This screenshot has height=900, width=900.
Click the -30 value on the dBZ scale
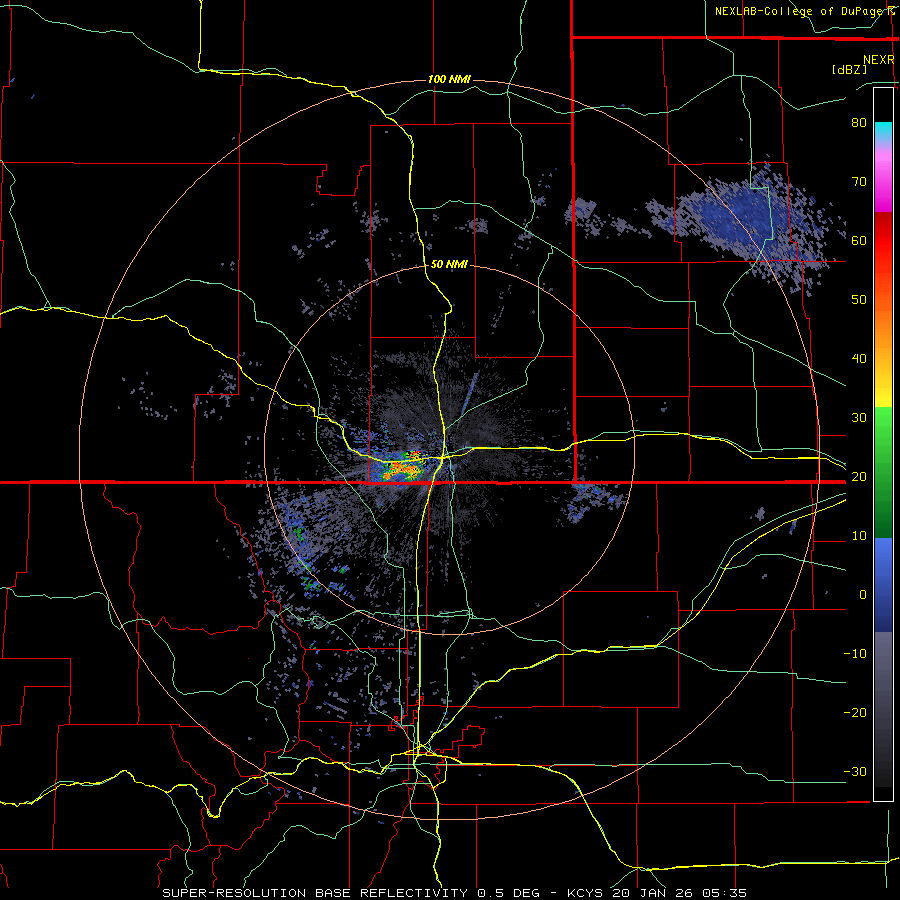click(x=855, y=772)
